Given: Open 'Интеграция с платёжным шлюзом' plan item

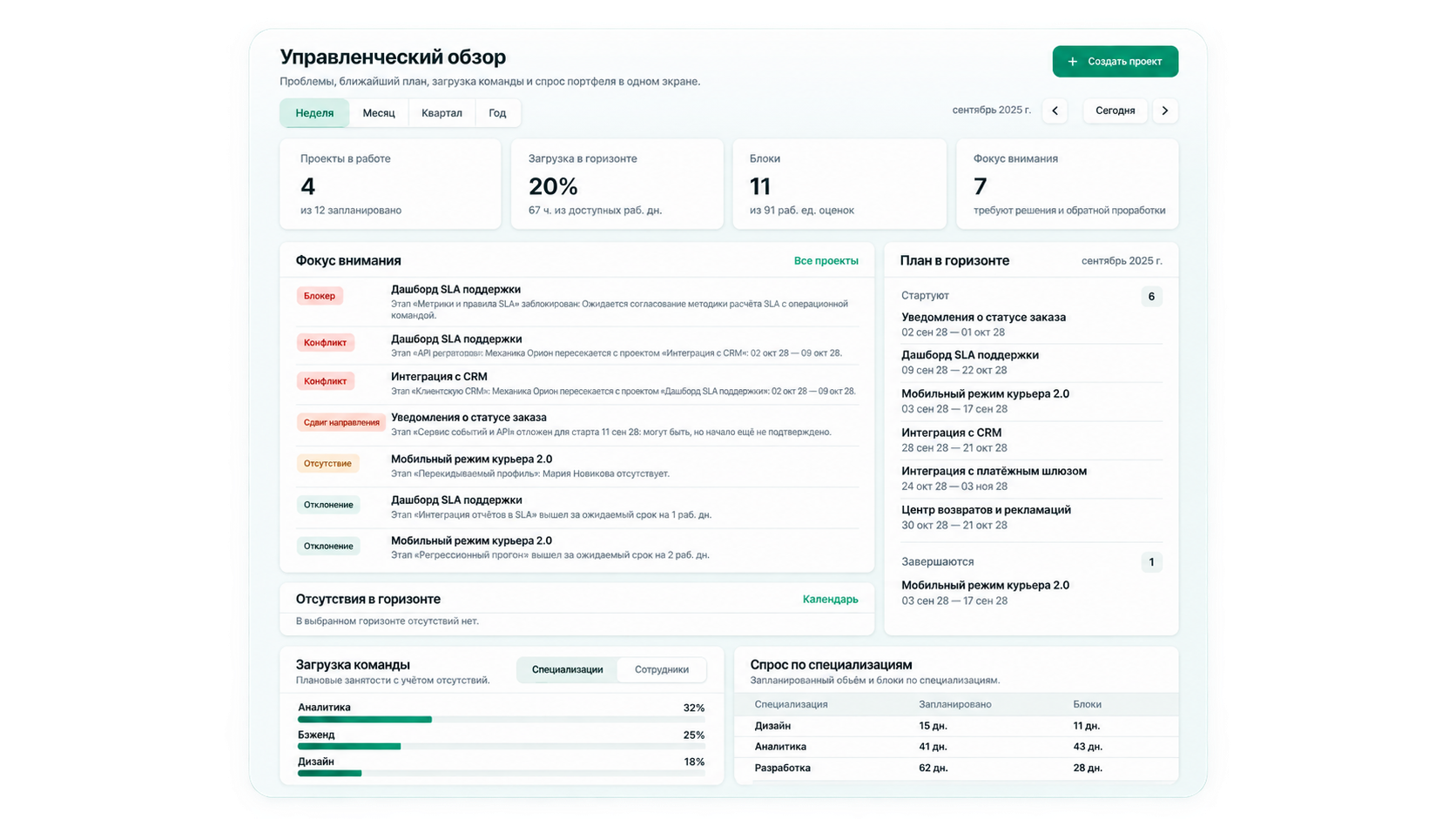Looking at the screenshot, I should [x=1032, y=479].
